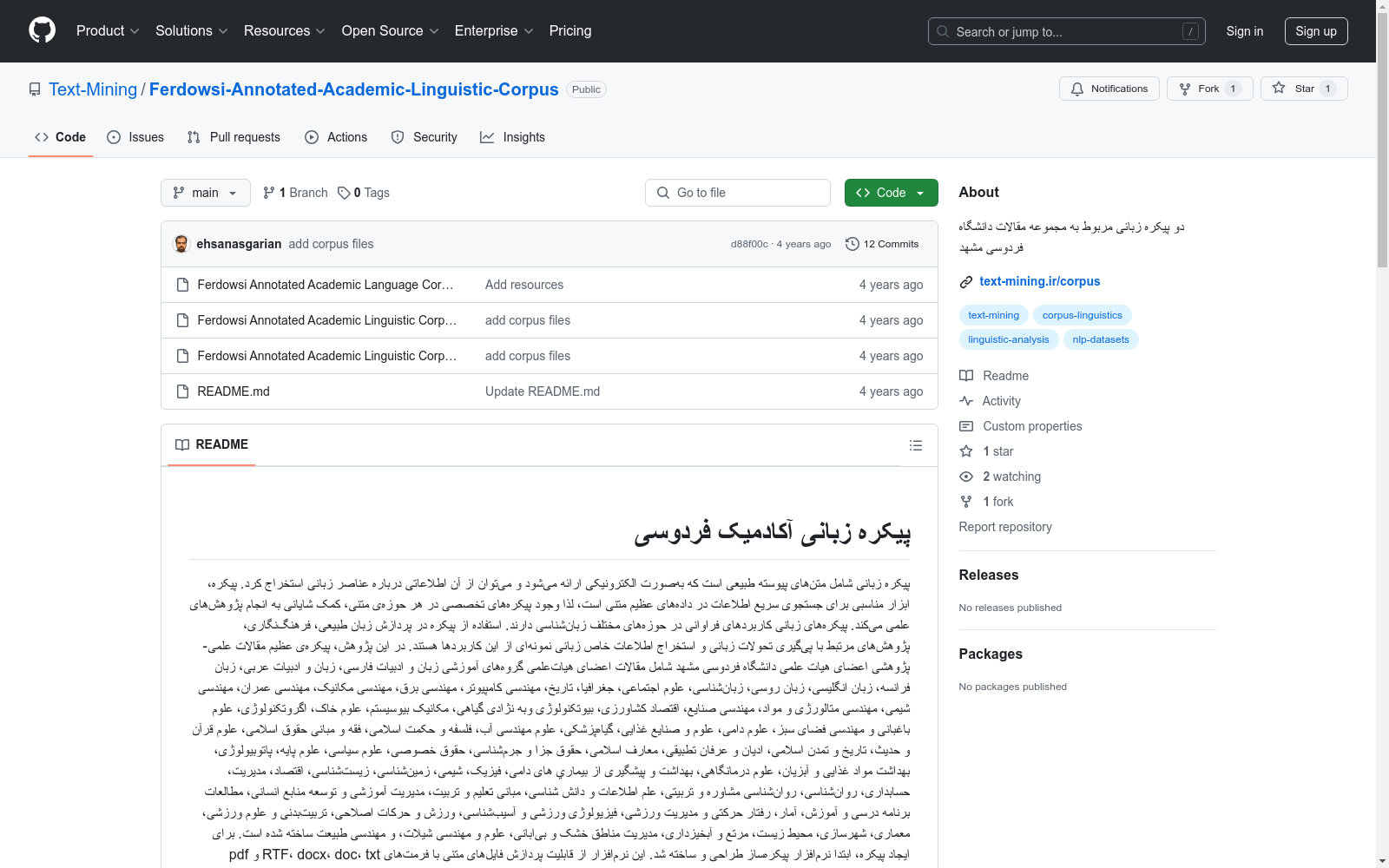
Task: Click the fork icon beside 1 fork
Action: [966, 502]
